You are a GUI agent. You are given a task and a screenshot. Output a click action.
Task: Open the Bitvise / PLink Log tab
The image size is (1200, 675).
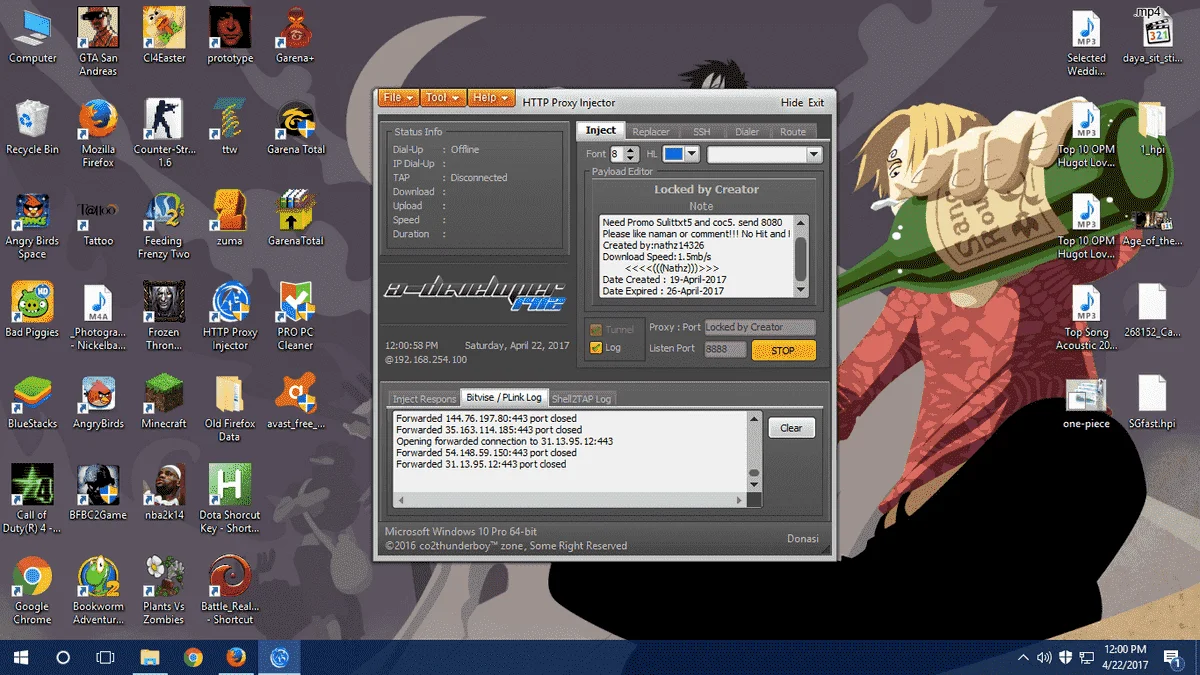click(x=504, y=397)
